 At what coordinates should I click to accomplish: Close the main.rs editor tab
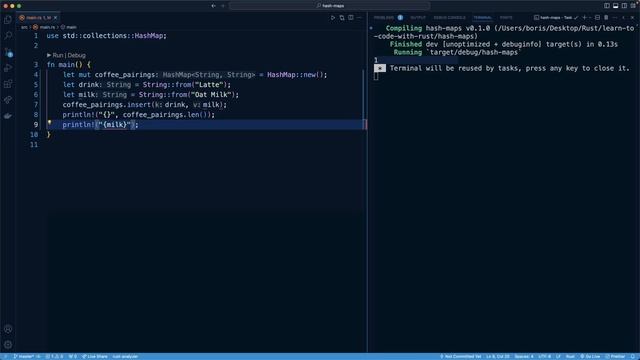[x=56, y=18]
